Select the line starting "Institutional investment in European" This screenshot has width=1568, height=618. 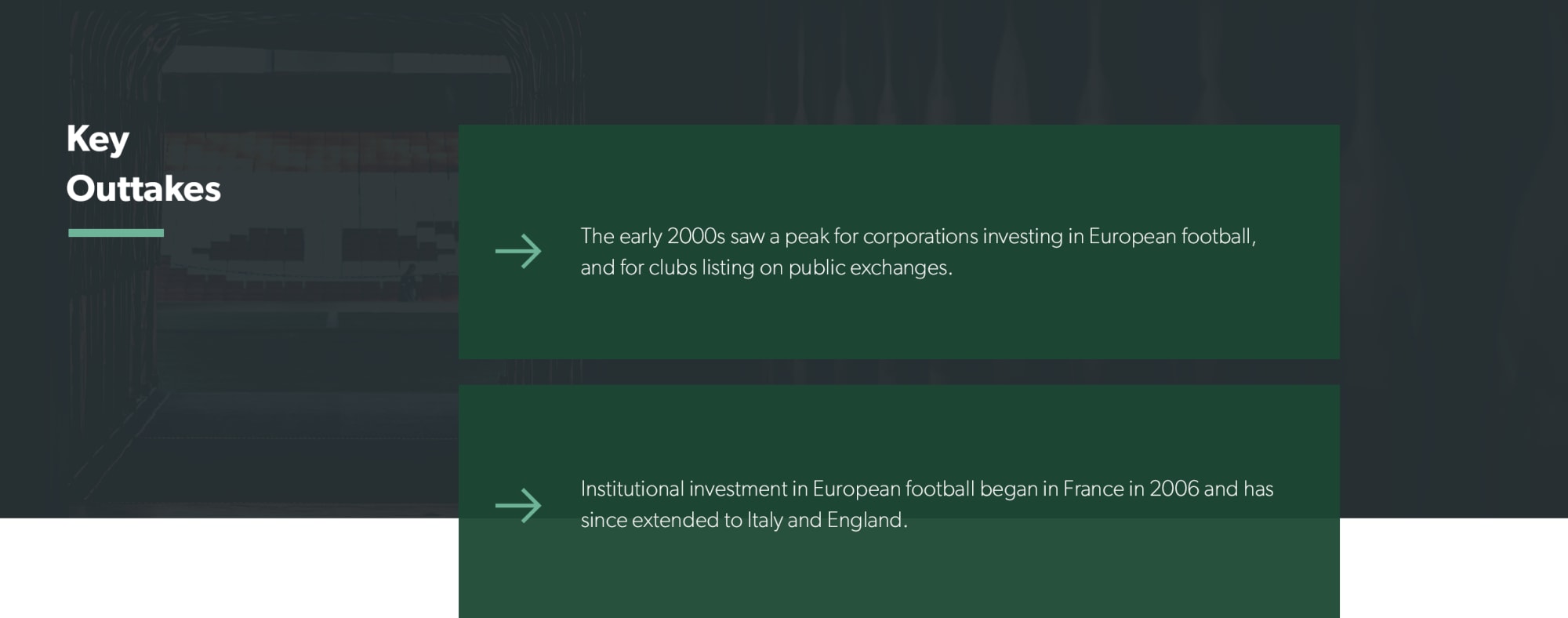click(927, 489)
